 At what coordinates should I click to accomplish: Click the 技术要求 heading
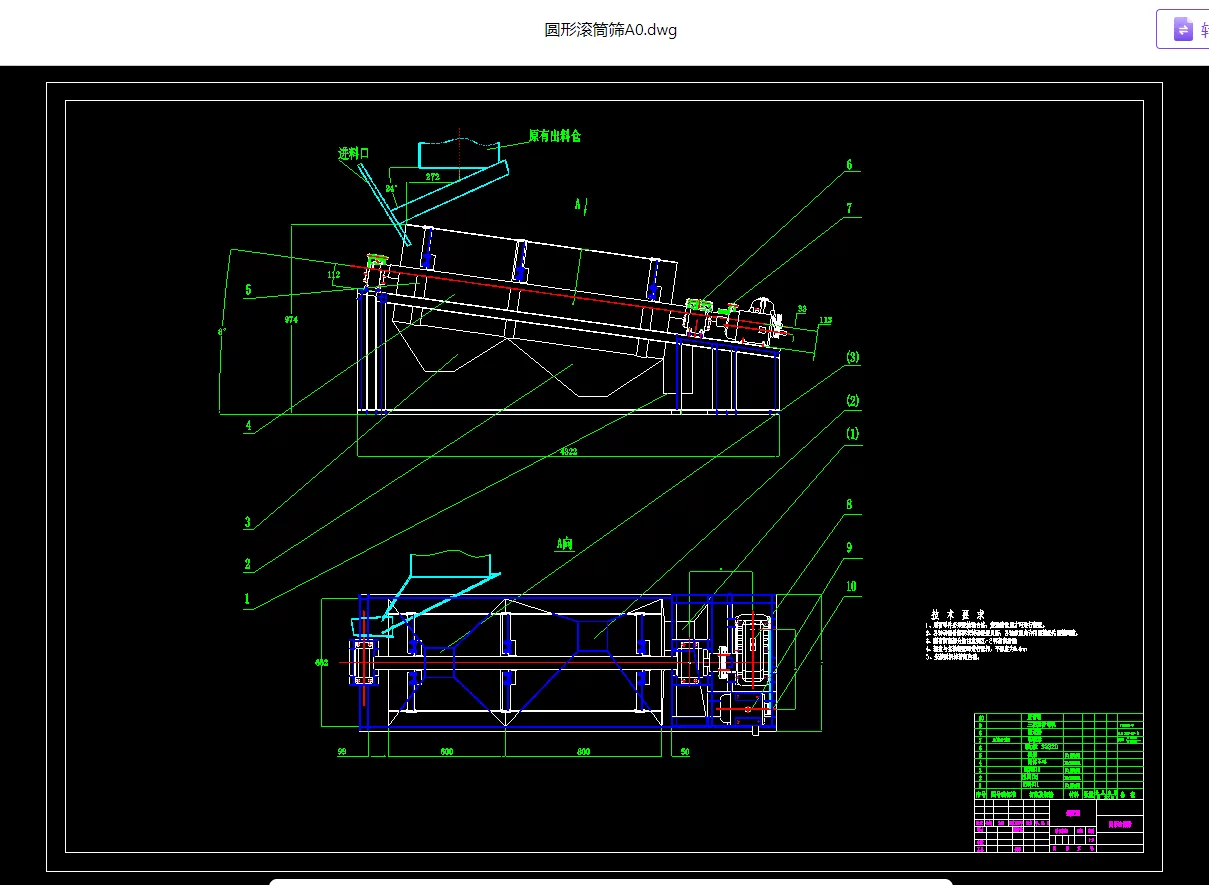(x=958, y=615)
